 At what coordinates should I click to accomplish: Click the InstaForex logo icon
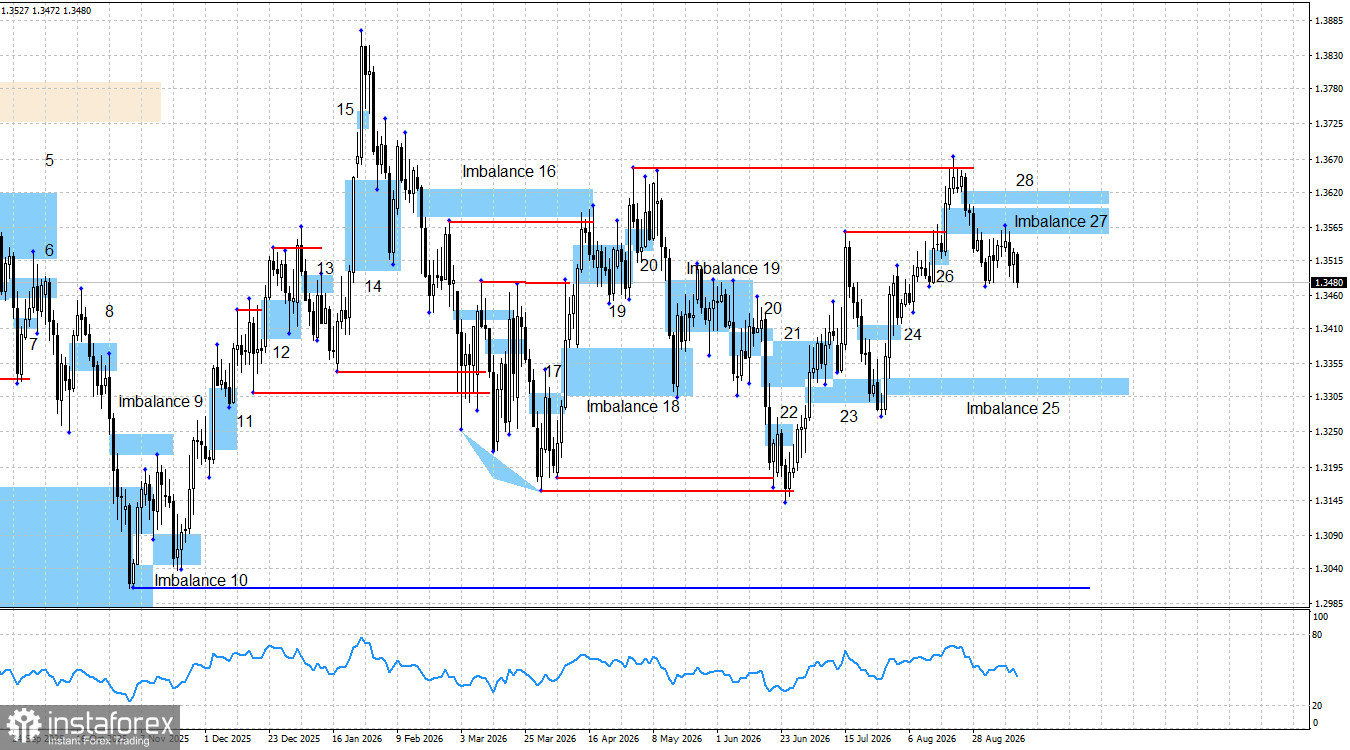coord(22,725)
